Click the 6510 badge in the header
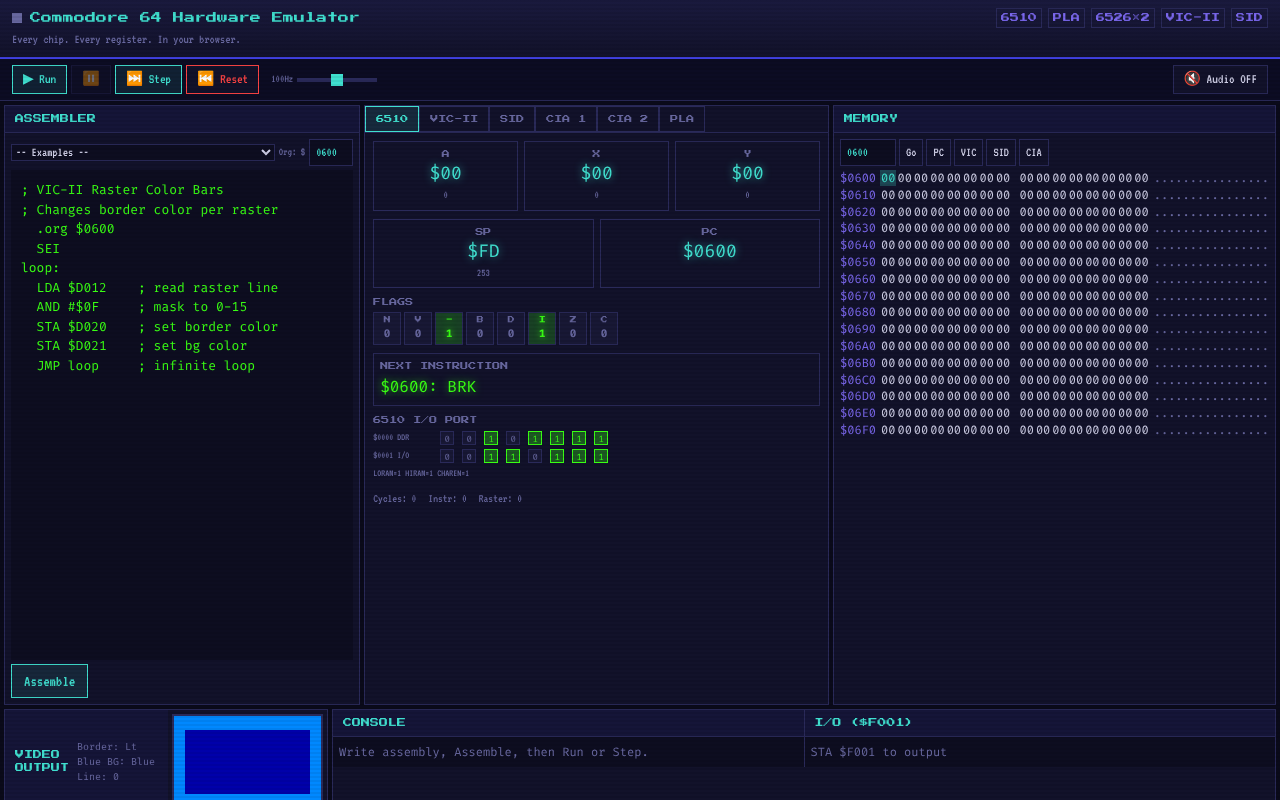 click(1018, 17)
